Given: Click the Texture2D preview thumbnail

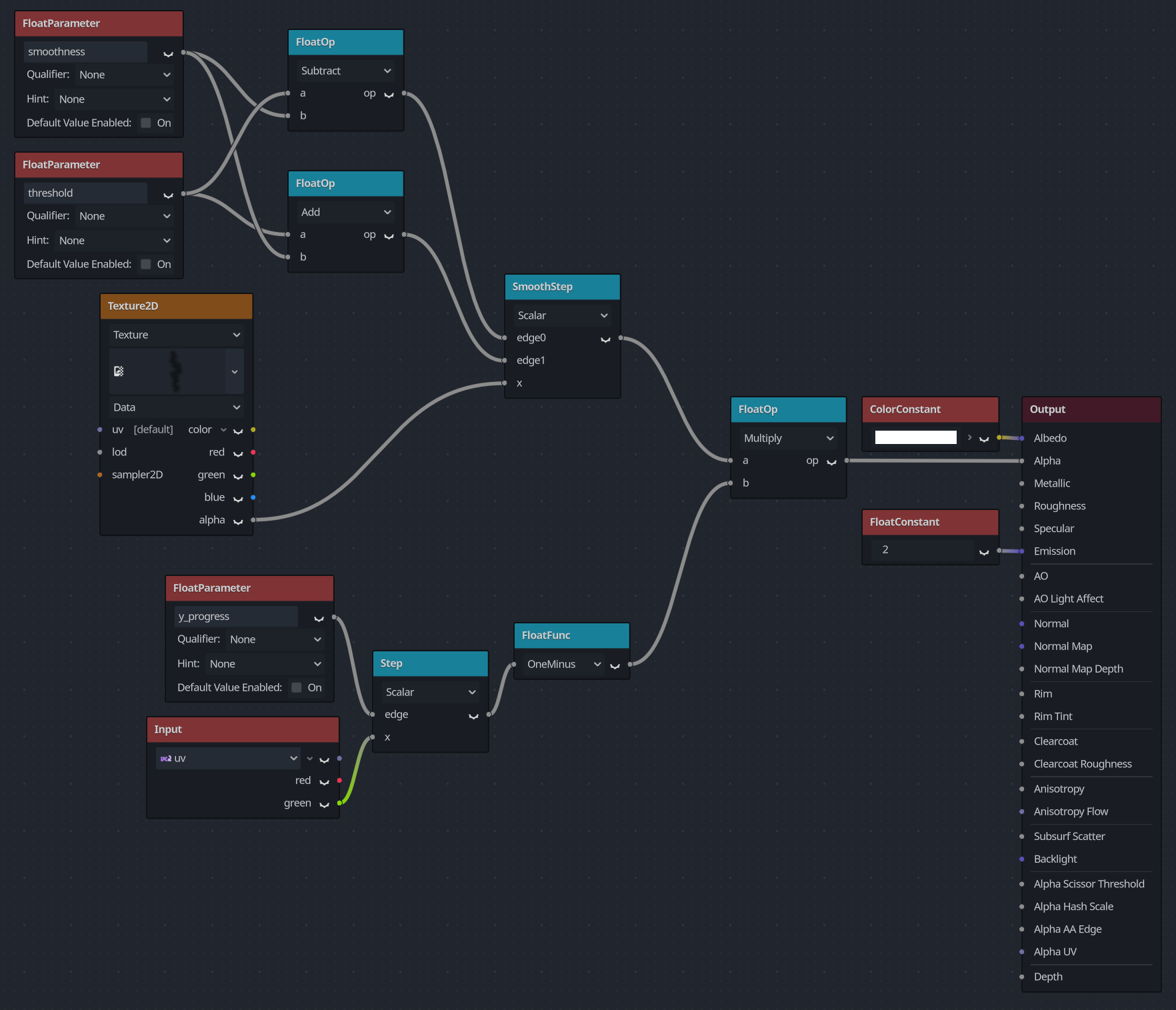Looking at the screenshot, I should click(176, 371).
